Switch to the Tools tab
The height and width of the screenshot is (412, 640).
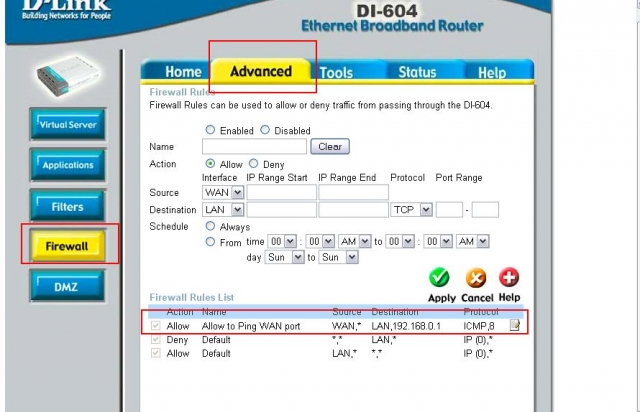[x=336, y=72]
